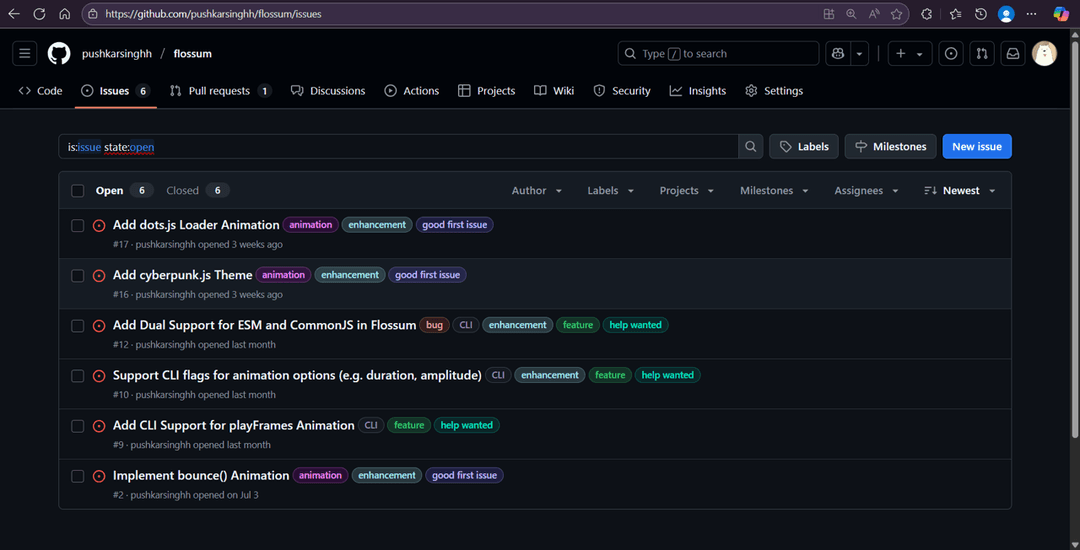The width and height of the screenshot is (1080, 550).
Task: Click the open-issue icon for bounce() Animation
Action: (98, 476)
